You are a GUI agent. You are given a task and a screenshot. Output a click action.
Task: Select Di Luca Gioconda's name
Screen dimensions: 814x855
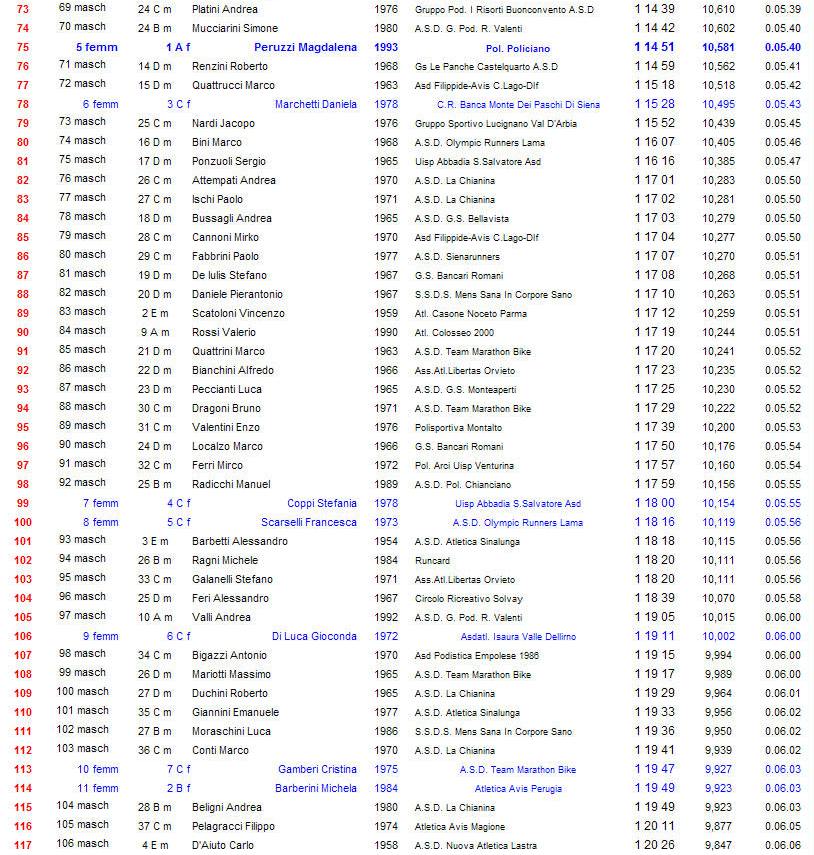(313, 636)
